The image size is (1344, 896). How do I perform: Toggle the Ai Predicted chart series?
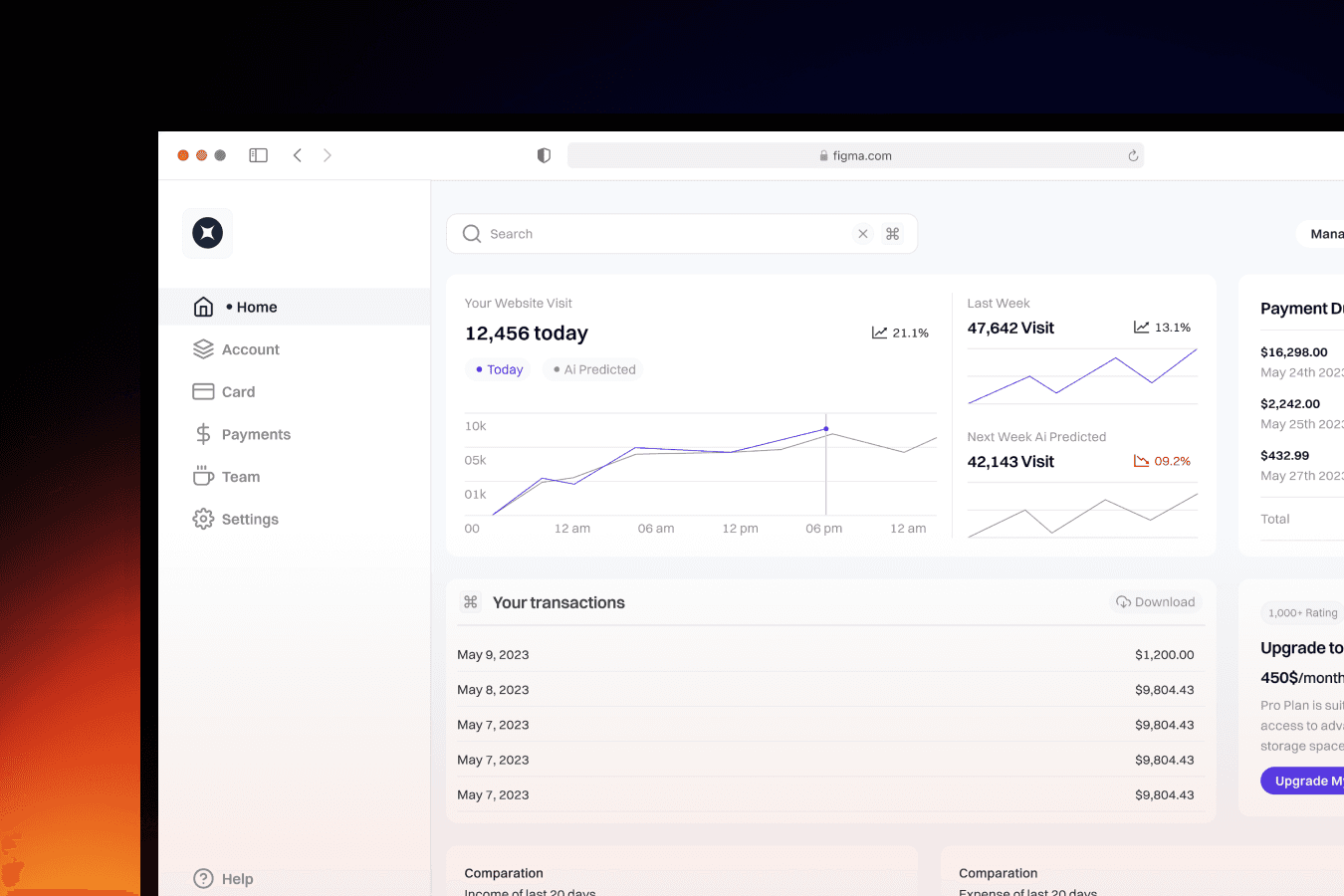coord(594,369)
